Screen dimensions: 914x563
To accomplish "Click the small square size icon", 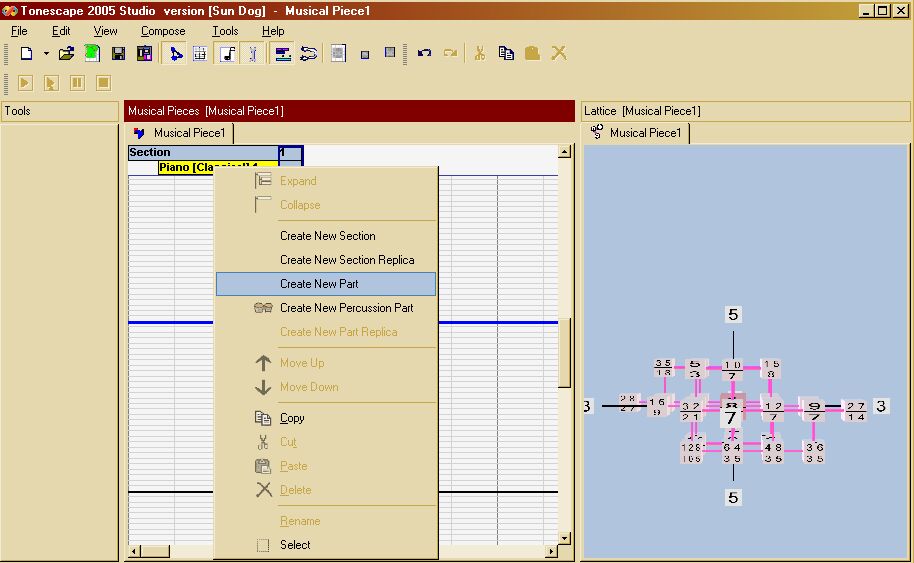I will pos(365,55).
